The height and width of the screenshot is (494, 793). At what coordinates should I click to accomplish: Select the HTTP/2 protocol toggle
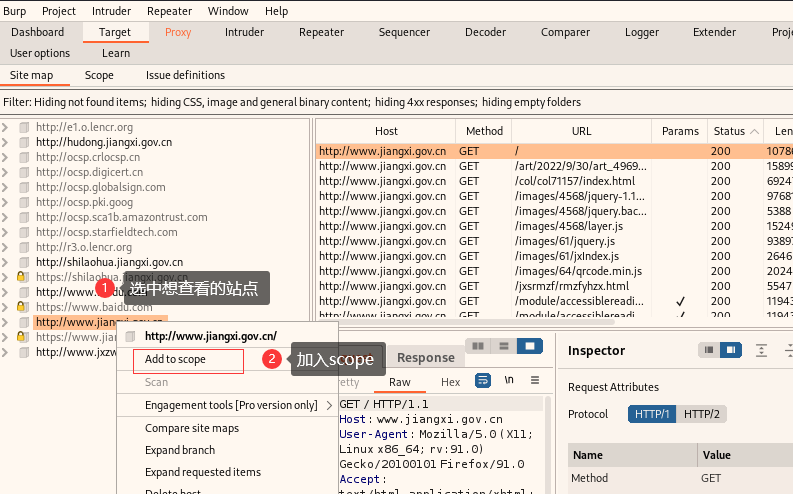click(x=701, y=414)
